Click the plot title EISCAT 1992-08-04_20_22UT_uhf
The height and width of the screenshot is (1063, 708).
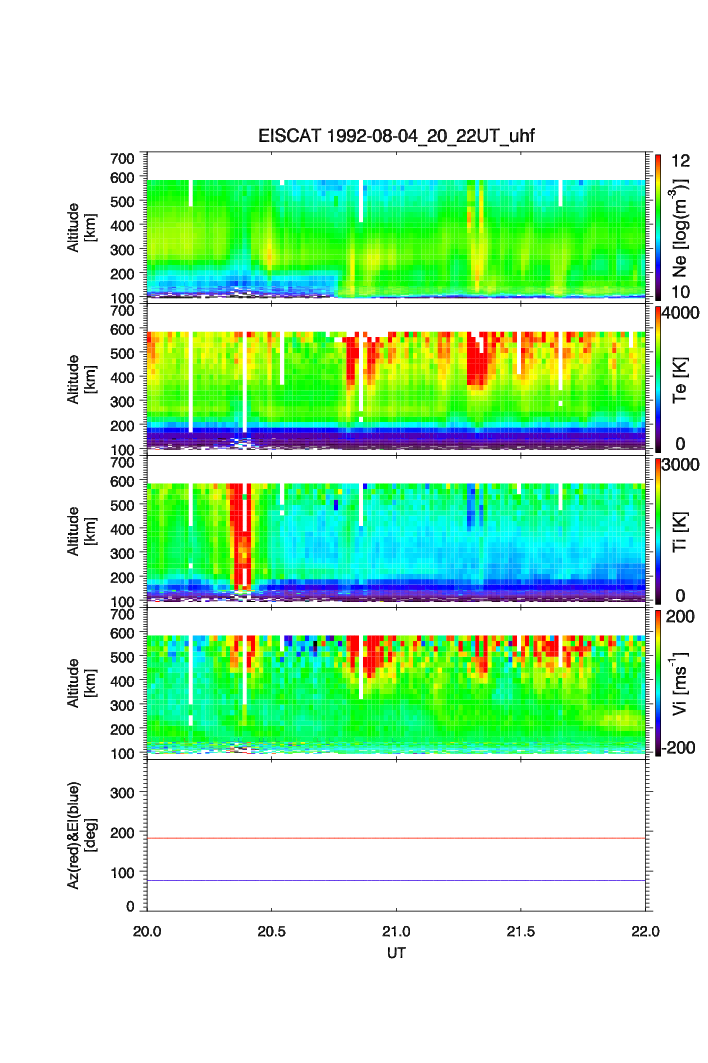(x=396, y=136)
